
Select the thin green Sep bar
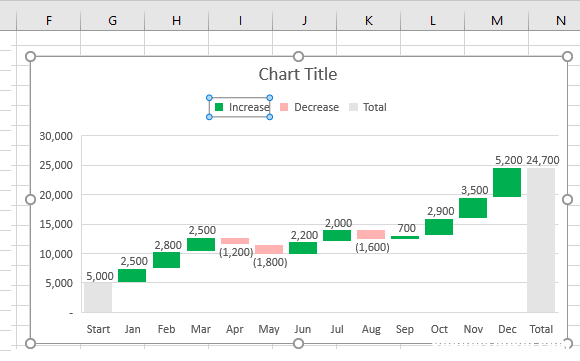(x=405, y=237)
